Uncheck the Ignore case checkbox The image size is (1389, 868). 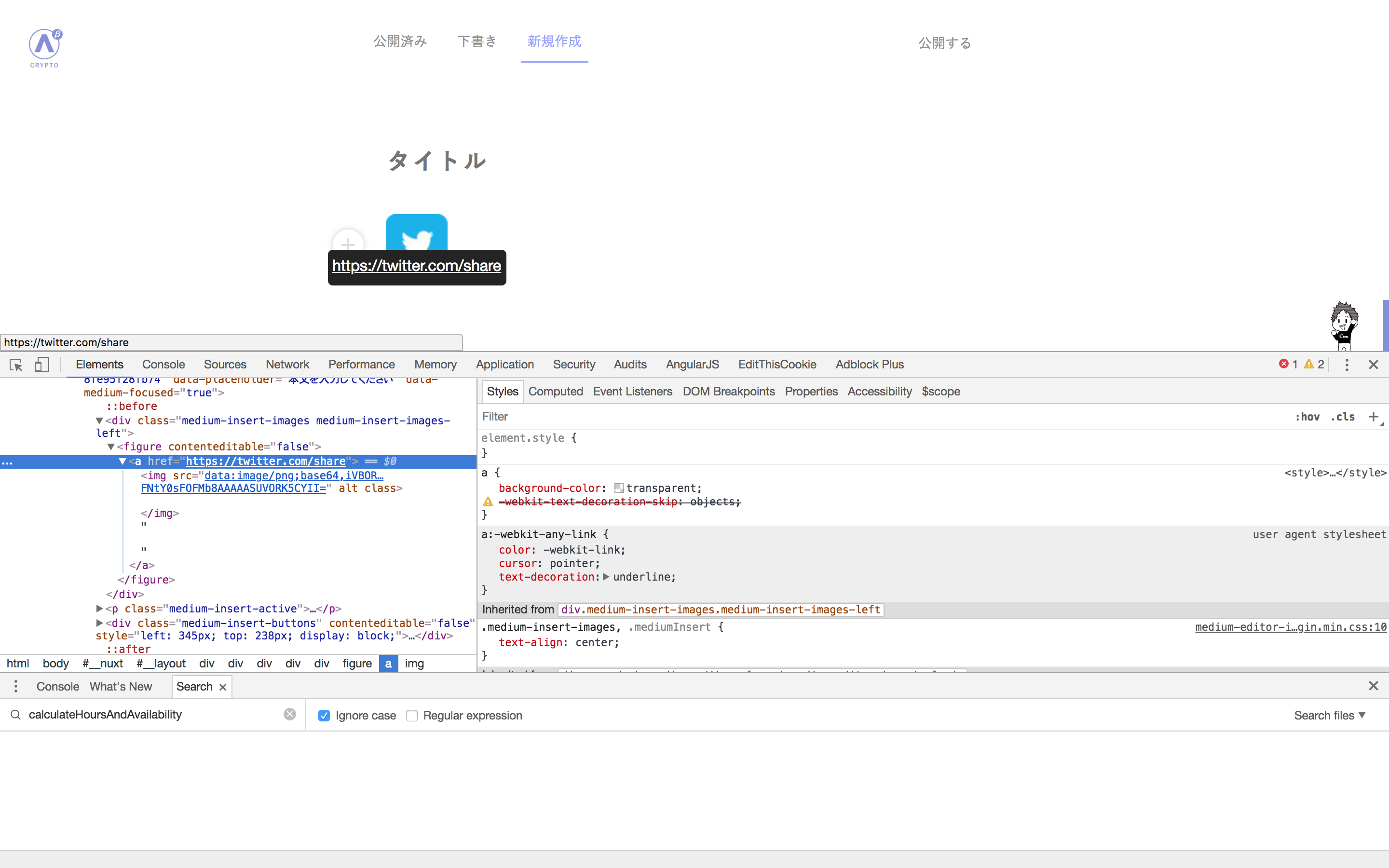324,715
